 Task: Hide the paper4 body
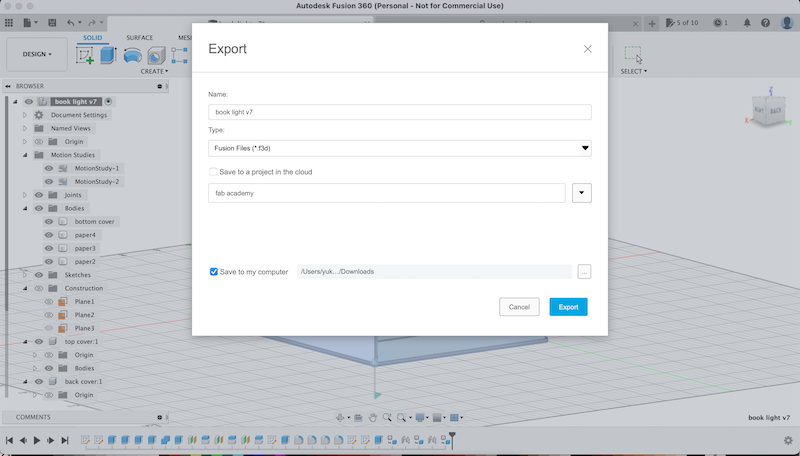pos(49,235)
